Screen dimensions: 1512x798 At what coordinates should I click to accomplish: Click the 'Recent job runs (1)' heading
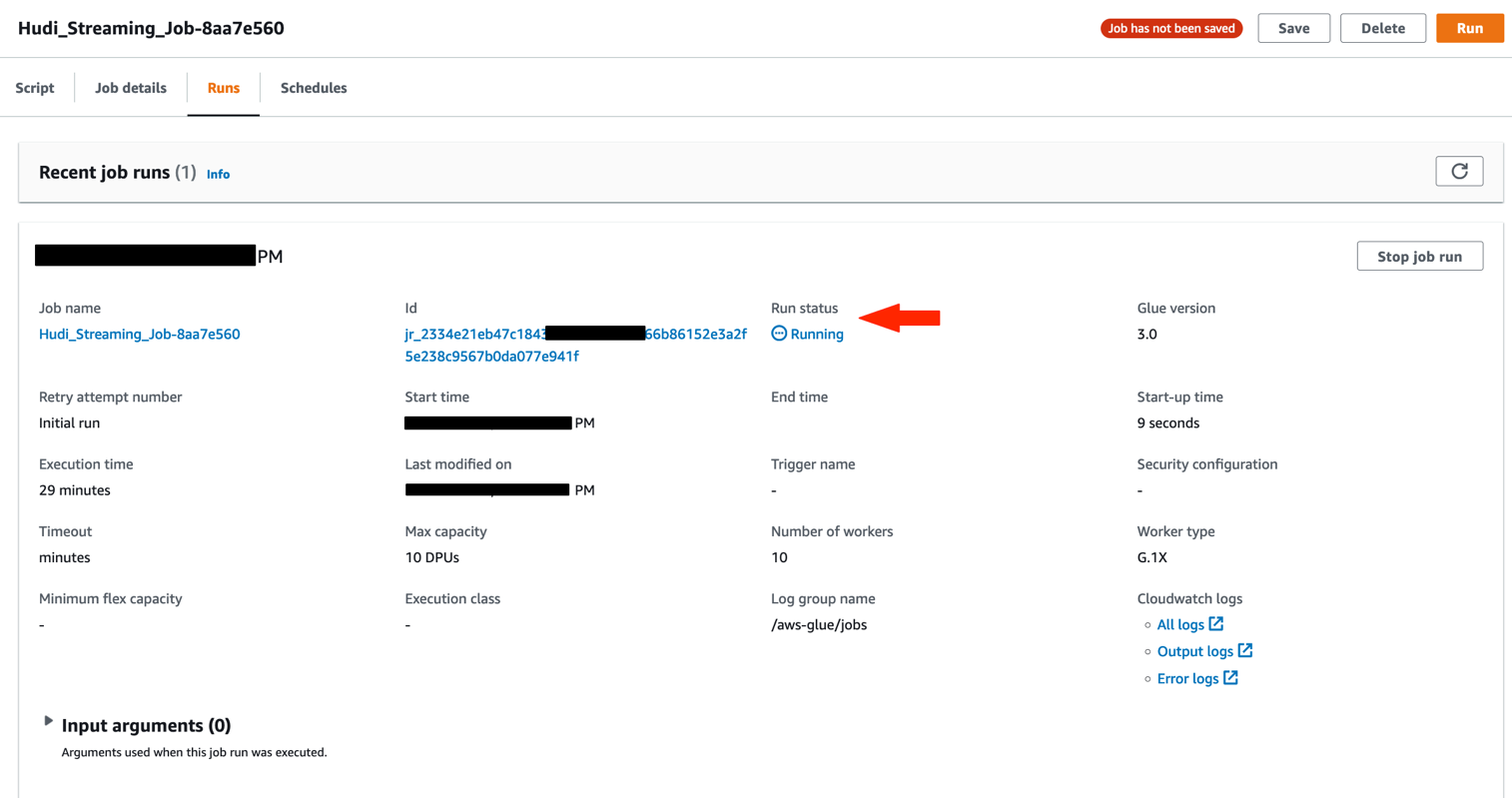(118, 172)
